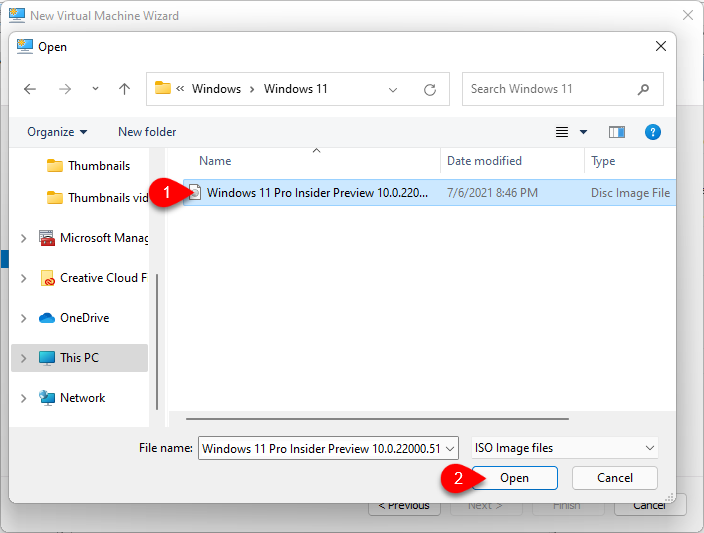Open recent locations dropdown chevron

point(95,89)
